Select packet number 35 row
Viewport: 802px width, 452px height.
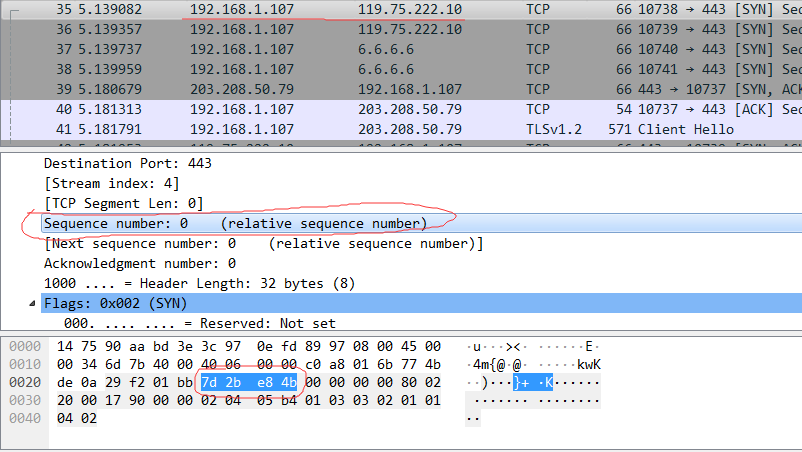coord(401,9)
